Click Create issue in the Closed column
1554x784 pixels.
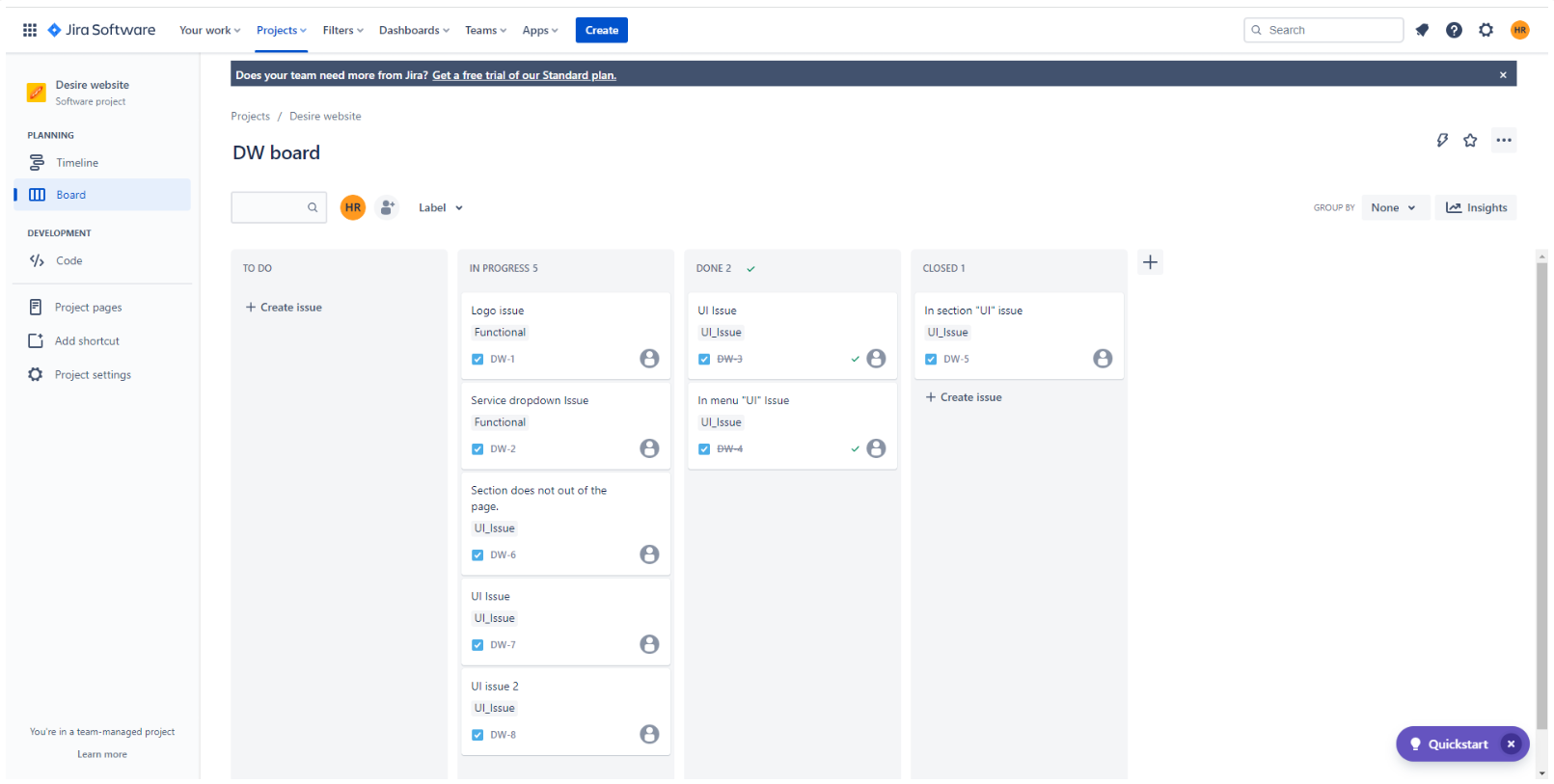tap(964, 397)
